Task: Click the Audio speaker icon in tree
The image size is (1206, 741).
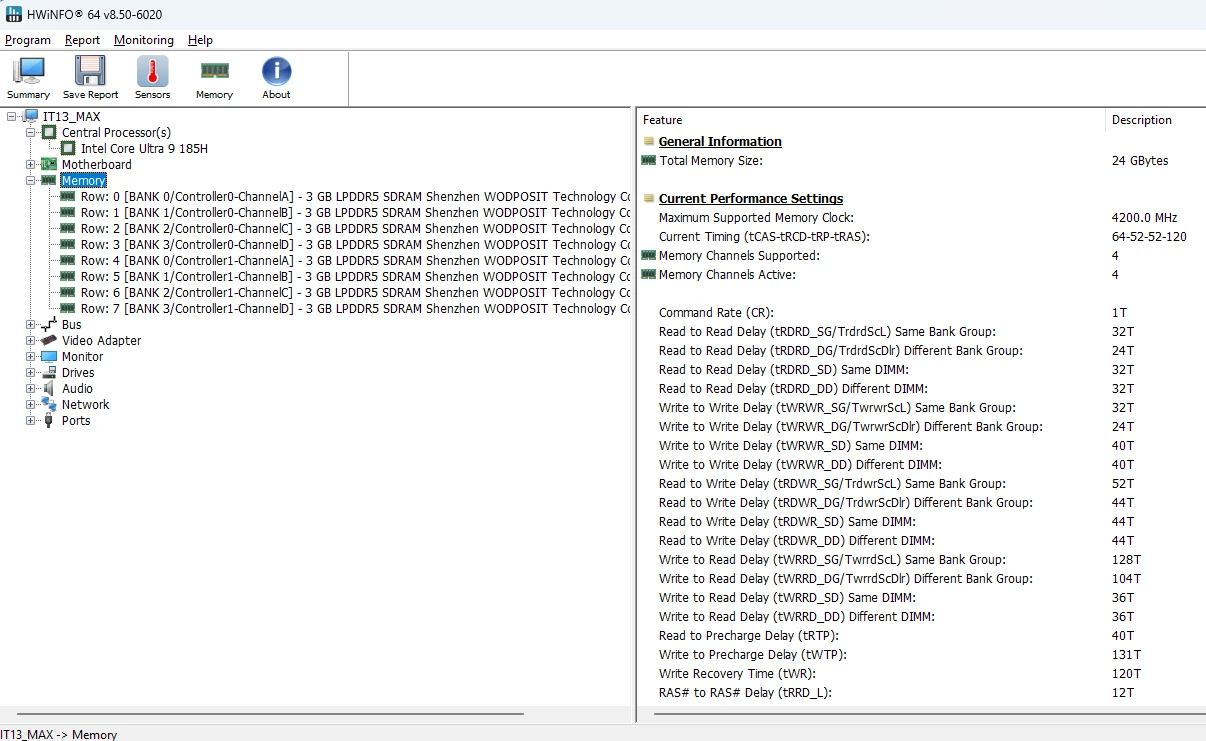Action: [x=48, y=388]
